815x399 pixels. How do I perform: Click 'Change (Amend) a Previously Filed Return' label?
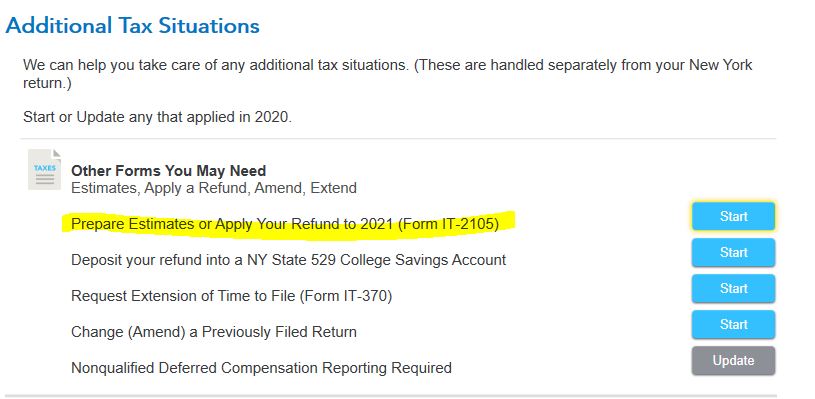(x=214, y=332)
